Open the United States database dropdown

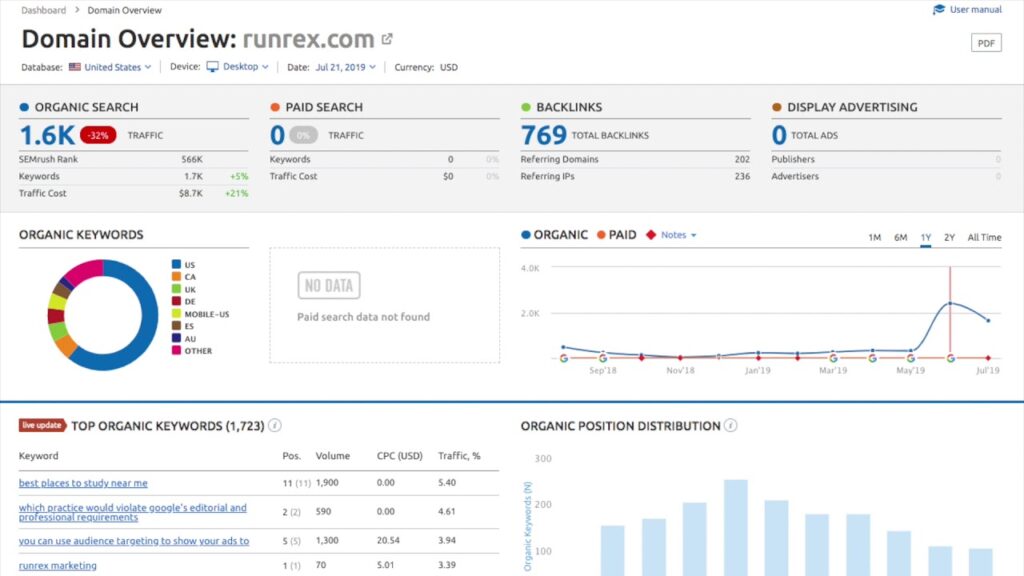coord(118,67)
